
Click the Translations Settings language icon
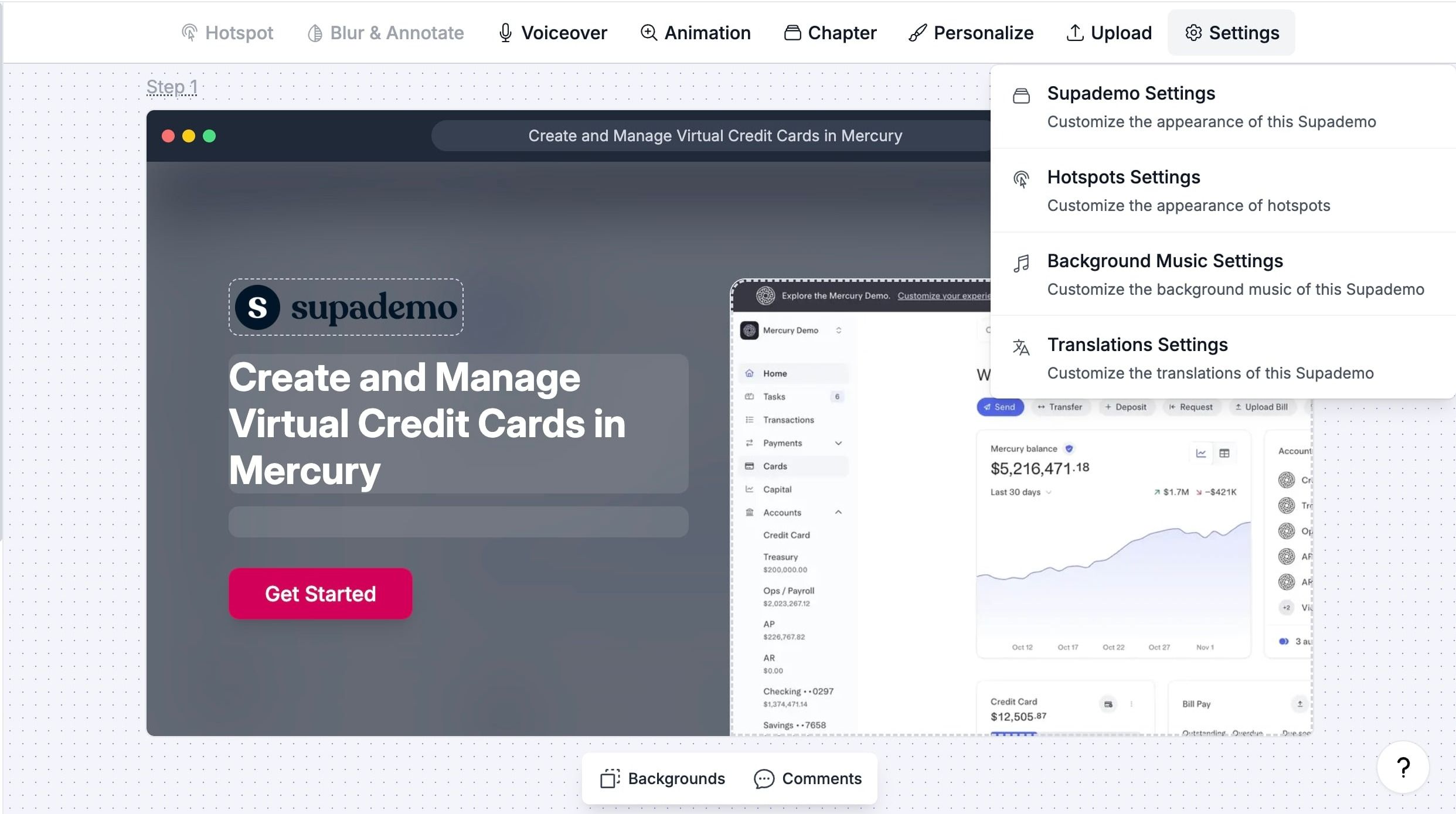point(1021,347)
